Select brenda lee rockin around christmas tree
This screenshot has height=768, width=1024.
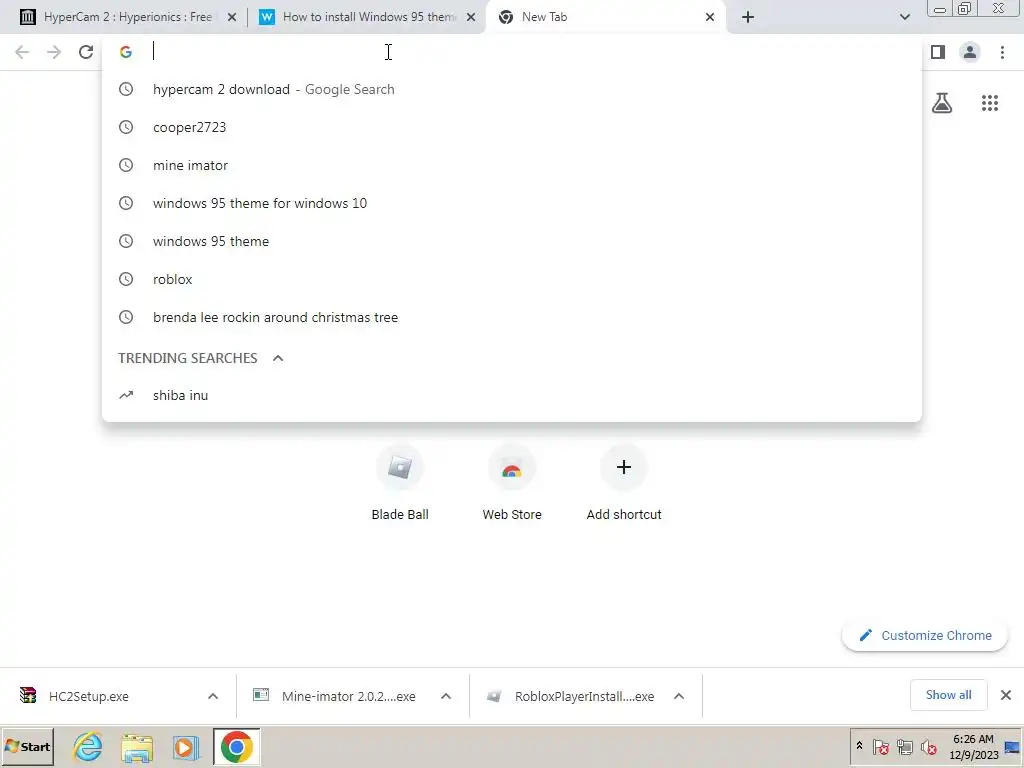pyautogui.click(x=512, y=317)
